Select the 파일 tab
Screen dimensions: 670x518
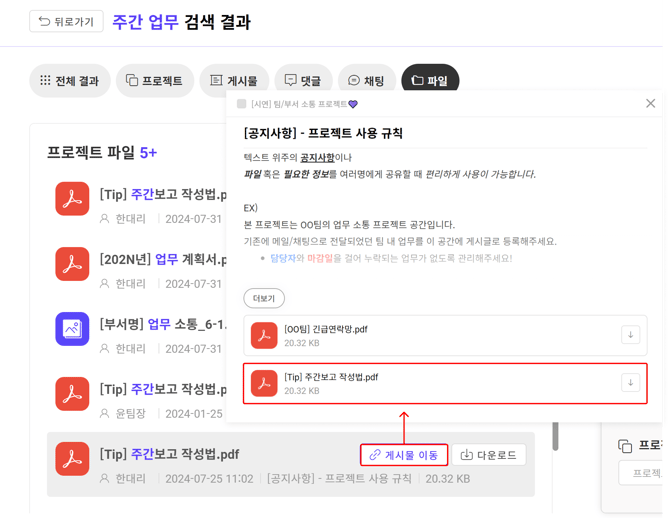pos(430,81)
